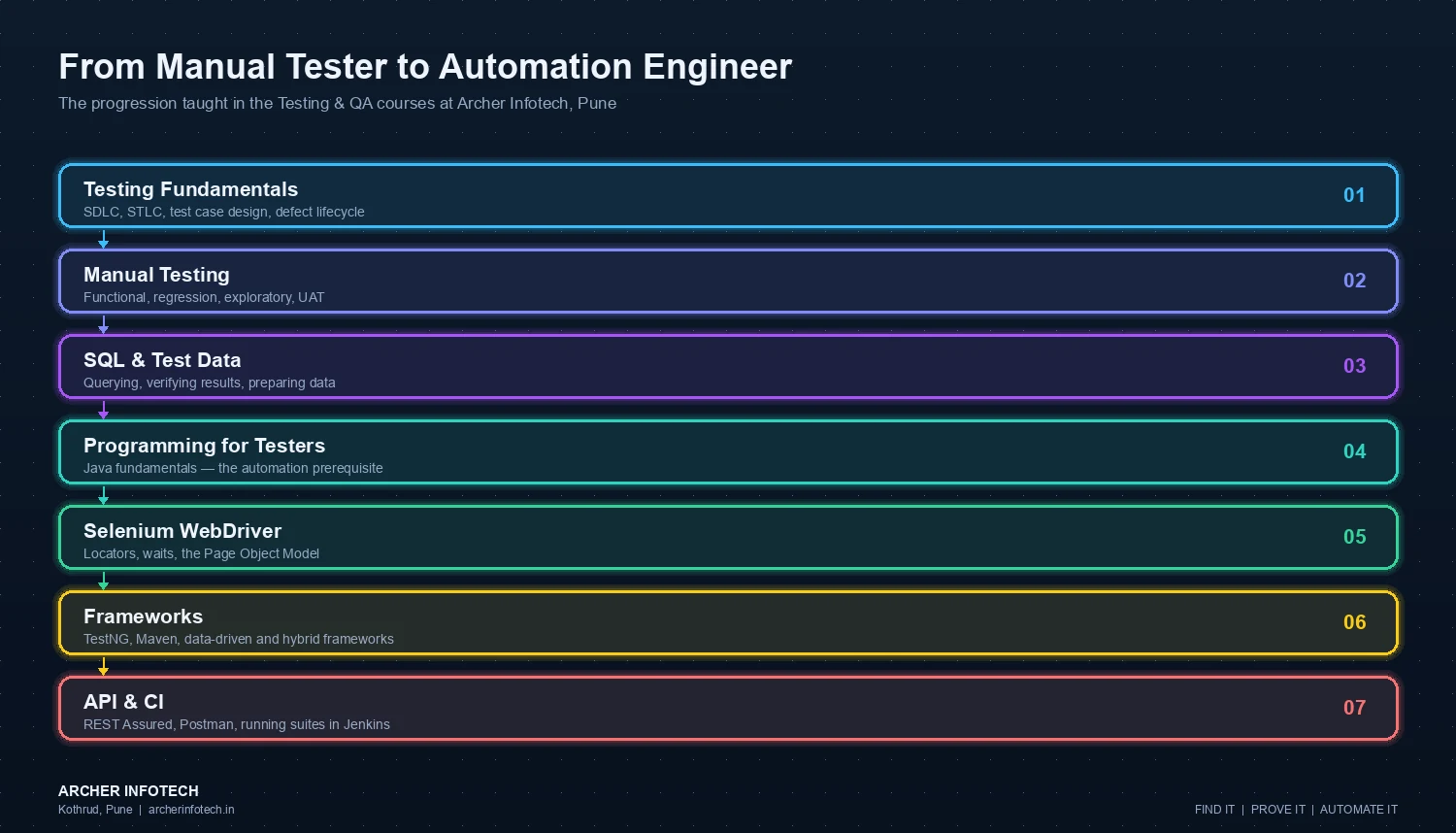Click 'PROVE IT' in the footer tagline
This screenshot has width=1456, height=833.
click(x=1278, y=810)
